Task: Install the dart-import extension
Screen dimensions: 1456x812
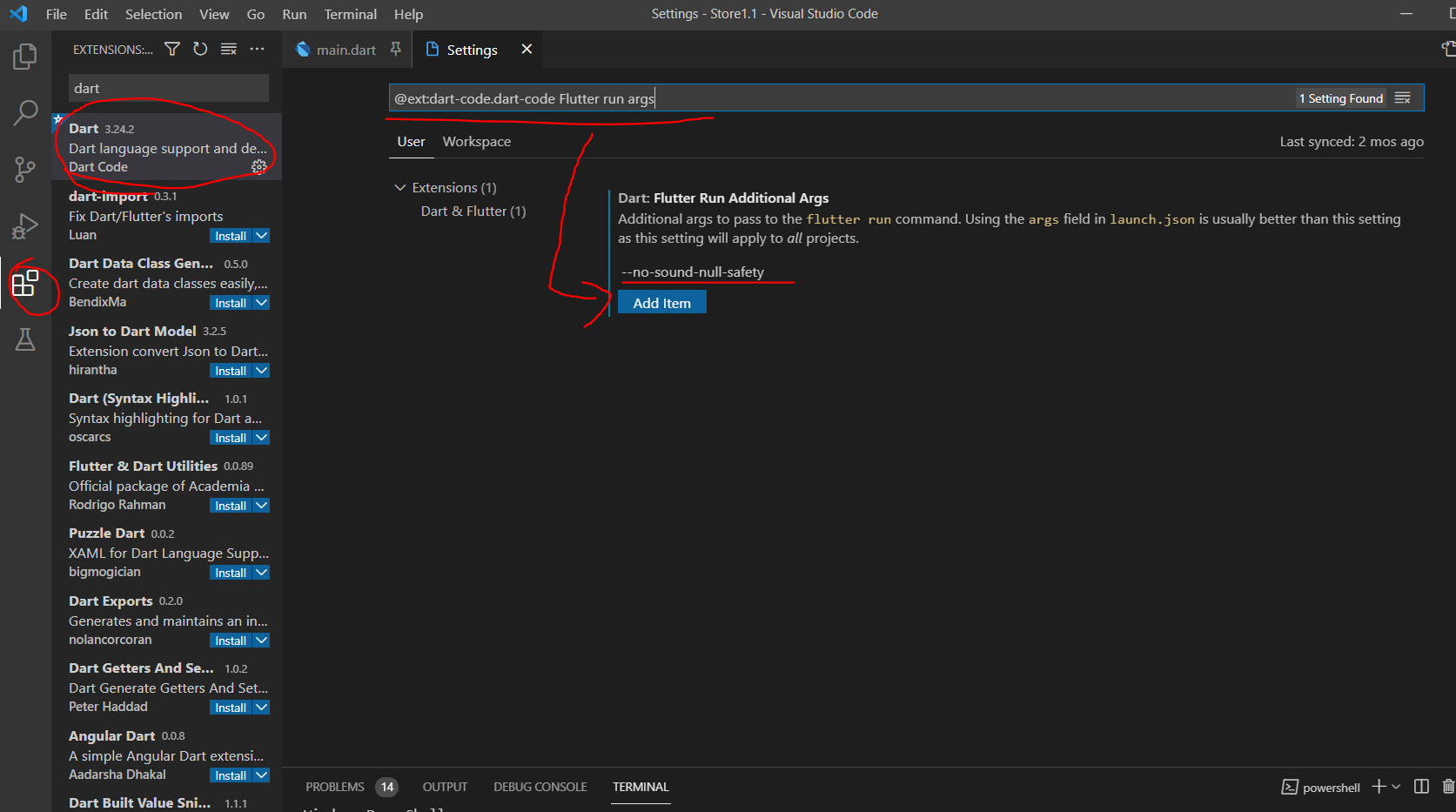Action: 231,236
